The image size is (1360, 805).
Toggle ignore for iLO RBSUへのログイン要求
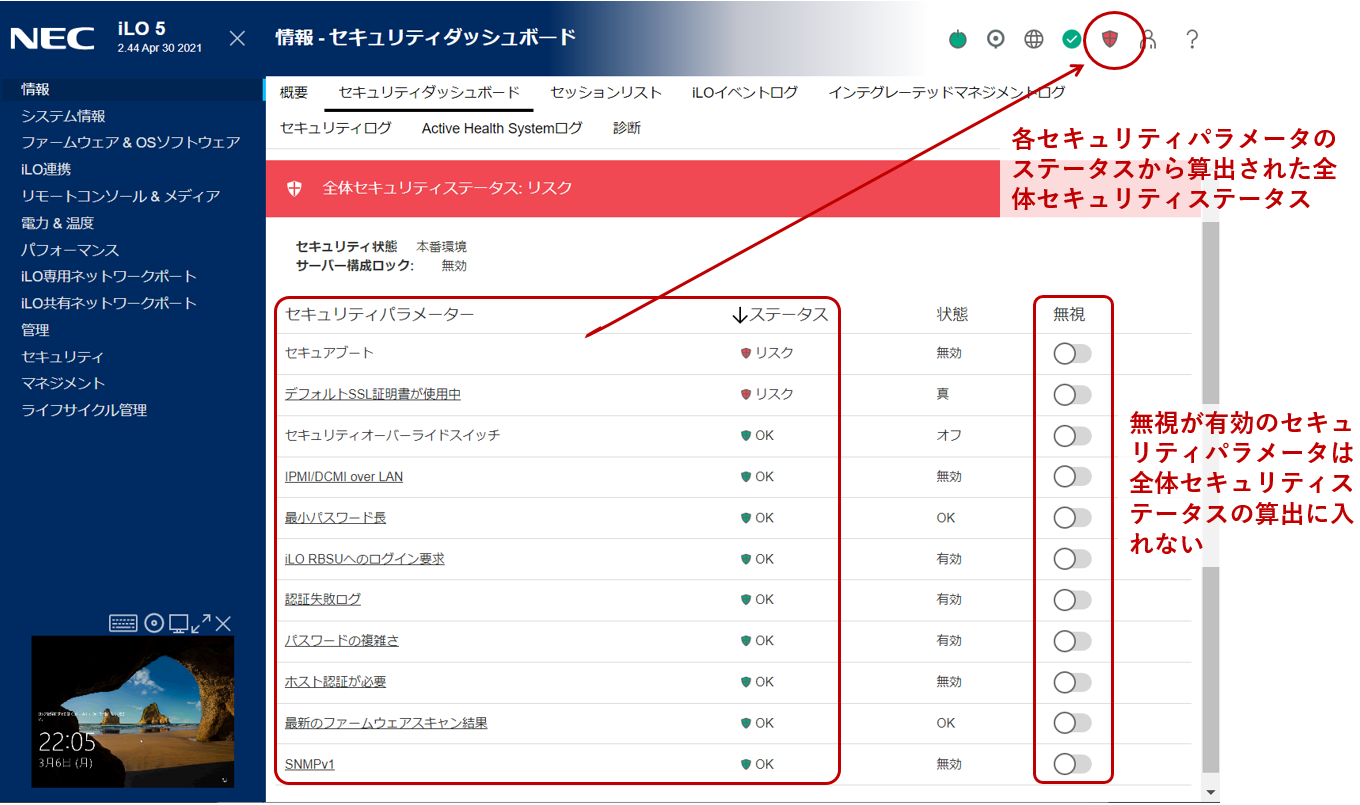pos(1072,558)
